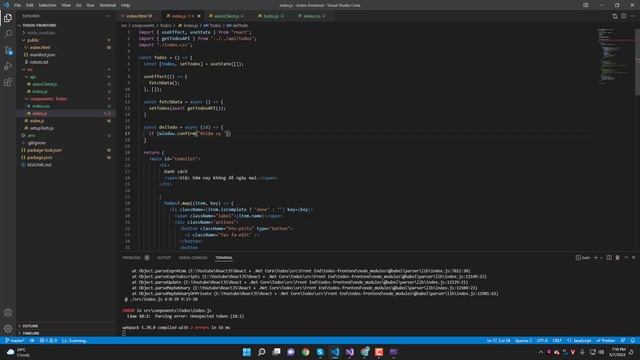Switch to the todos.js editor tab
Viewport: 640px width, 360px height.
(271, 16)
